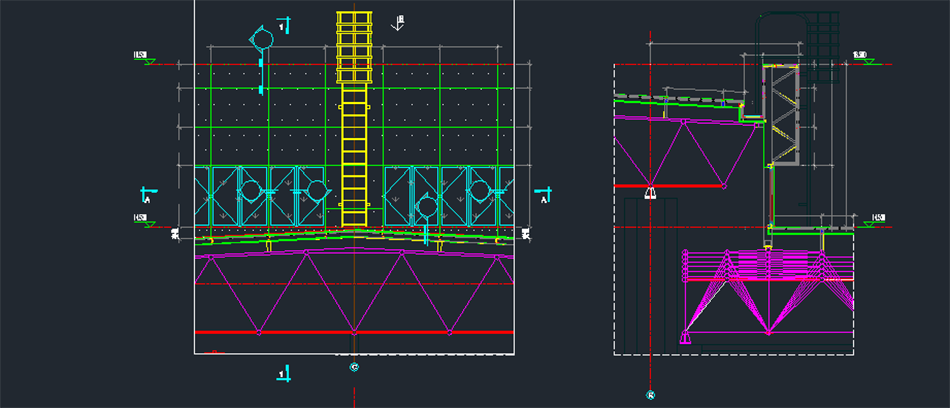The width and height of the screenshot is (950, 408).
Task: Click the yellow ladder rungs in left view
Action: click(353, 150)
